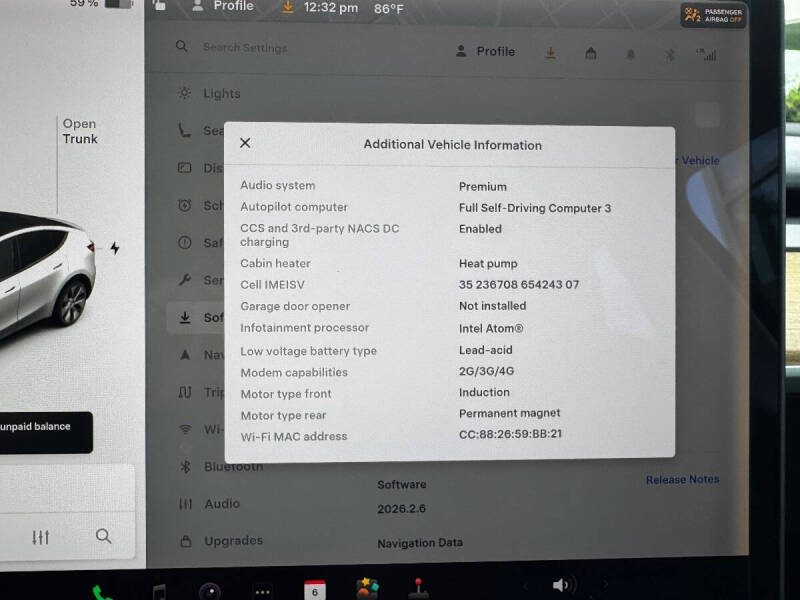800x600 pixels.
Task: Open the equalizer sliders icon in the media card
Action: [41, 537]
